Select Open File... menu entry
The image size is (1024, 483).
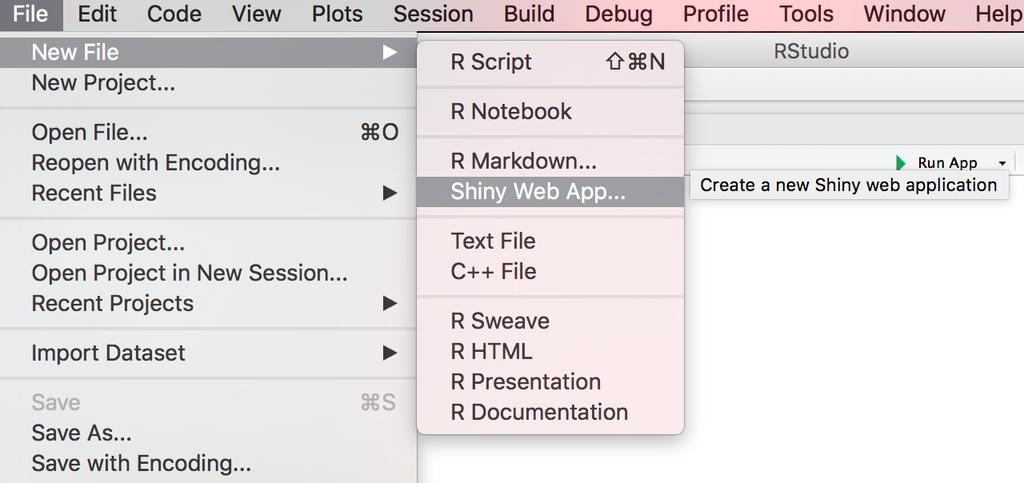click(x=208, y=132)
